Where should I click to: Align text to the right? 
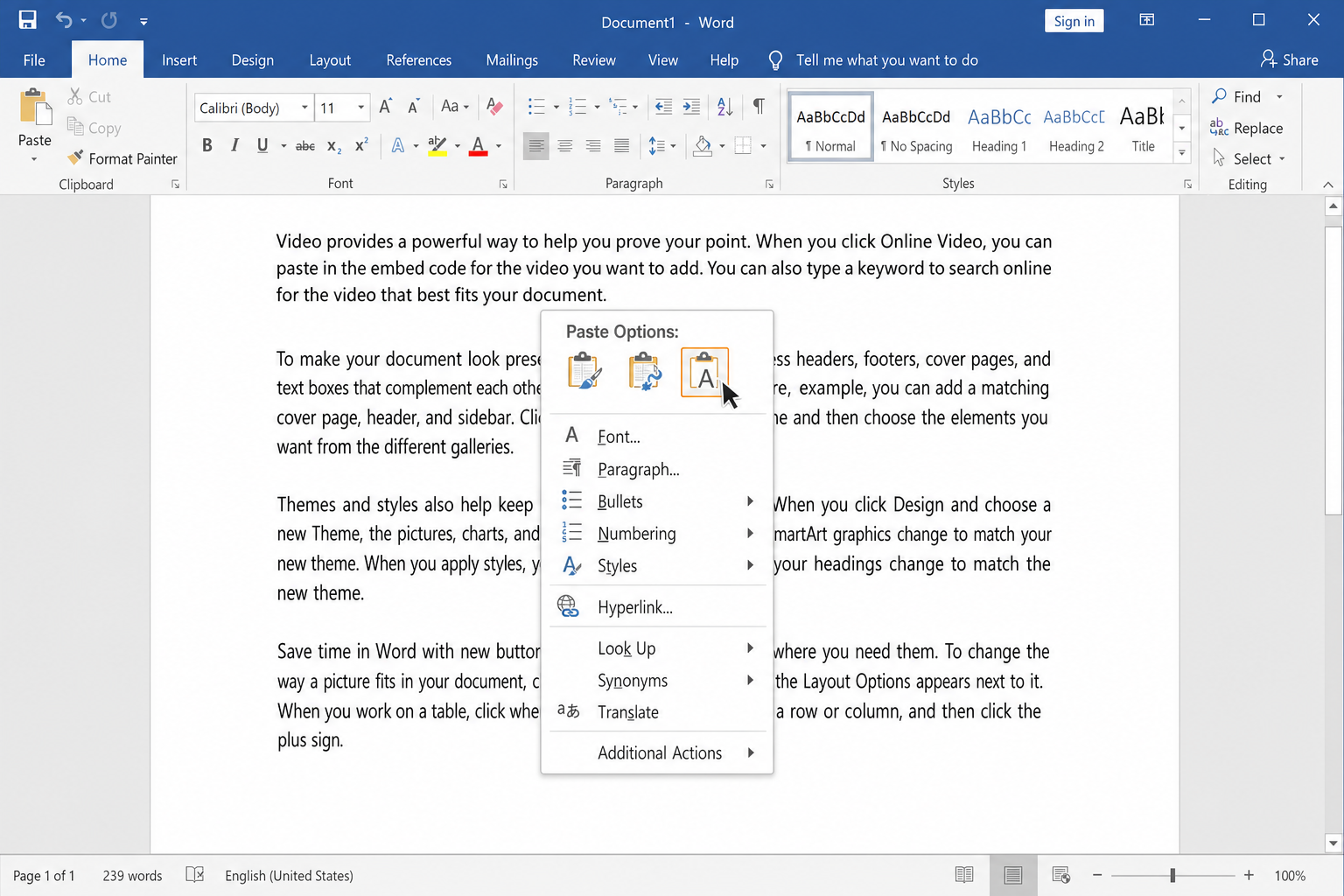coord(593,146)
